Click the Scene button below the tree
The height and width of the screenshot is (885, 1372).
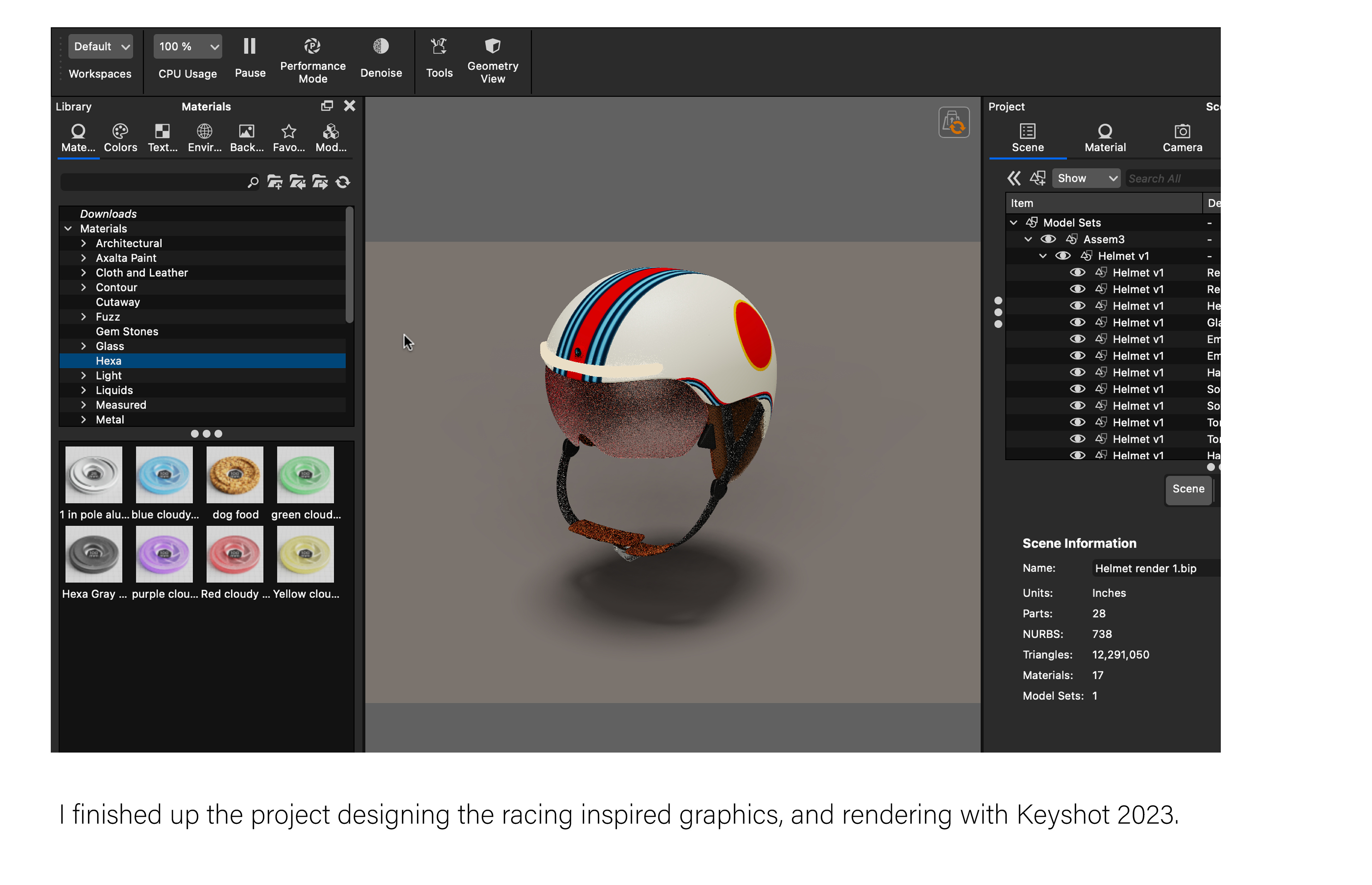1188,489
